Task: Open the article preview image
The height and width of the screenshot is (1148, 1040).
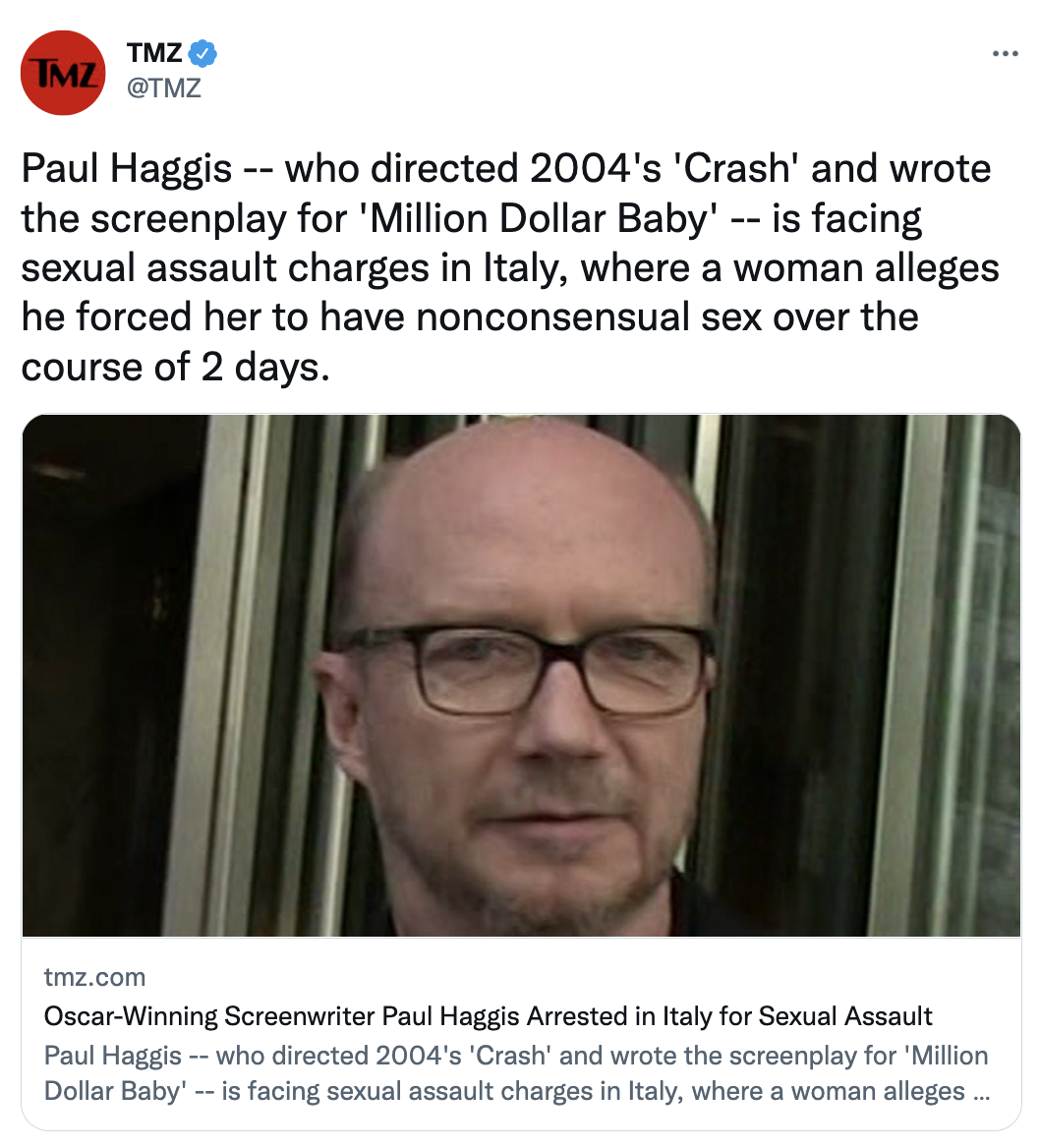Action: point(521,675)
